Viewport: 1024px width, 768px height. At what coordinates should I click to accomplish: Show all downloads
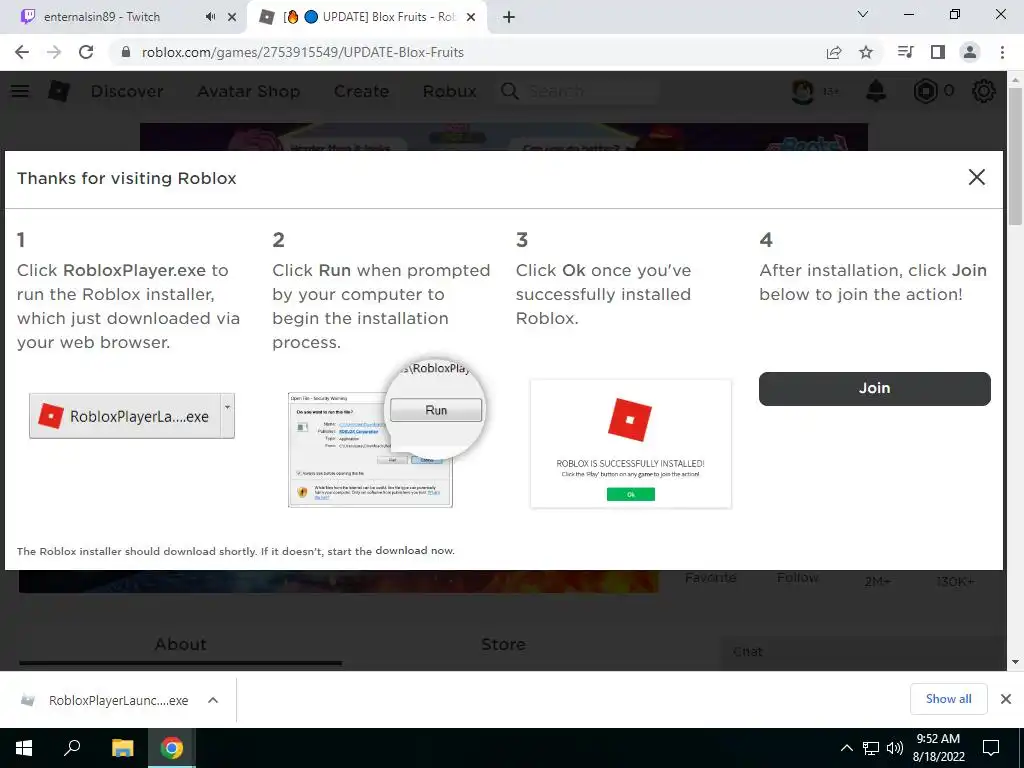[948, 699]
